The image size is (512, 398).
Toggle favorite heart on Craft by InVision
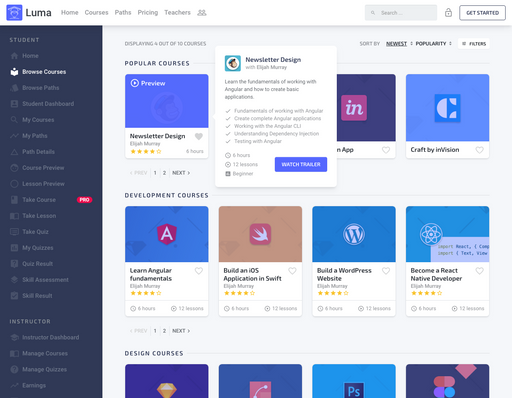coord(480,150)
